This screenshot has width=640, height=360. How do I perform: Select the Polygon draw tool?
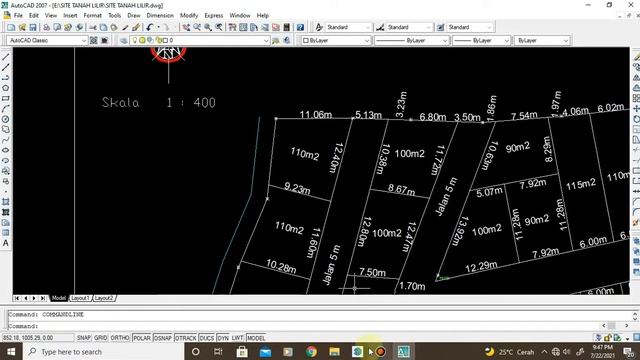point(6,88)
